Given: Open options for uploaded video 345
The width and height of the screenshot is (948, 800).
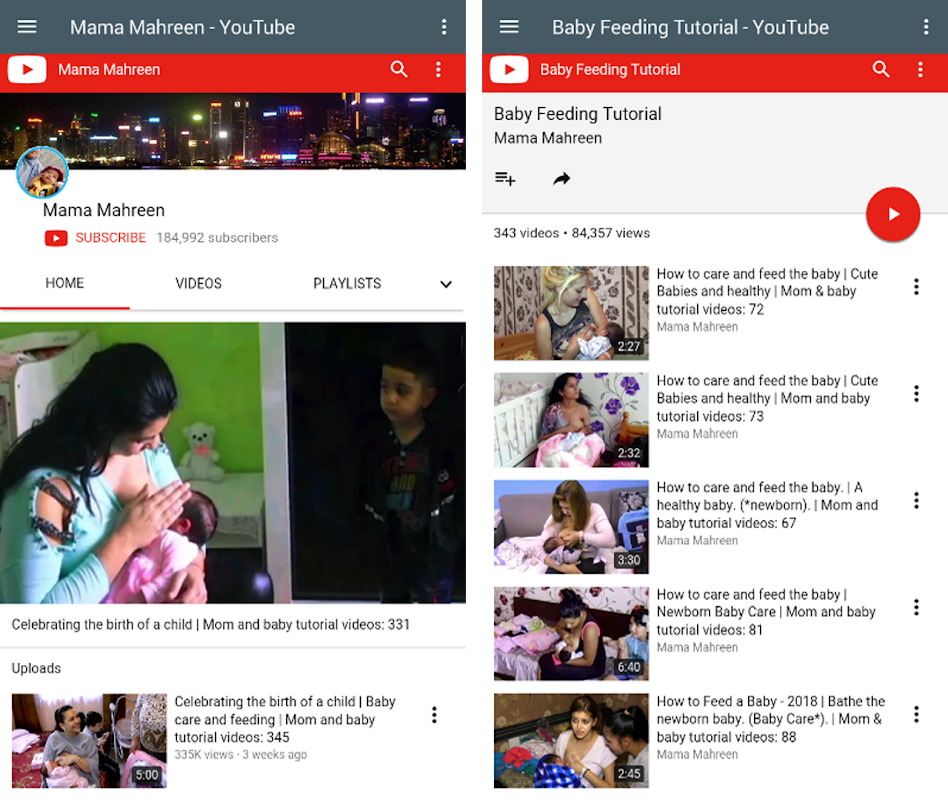Looking at the screenshot, I should [434, 715].
